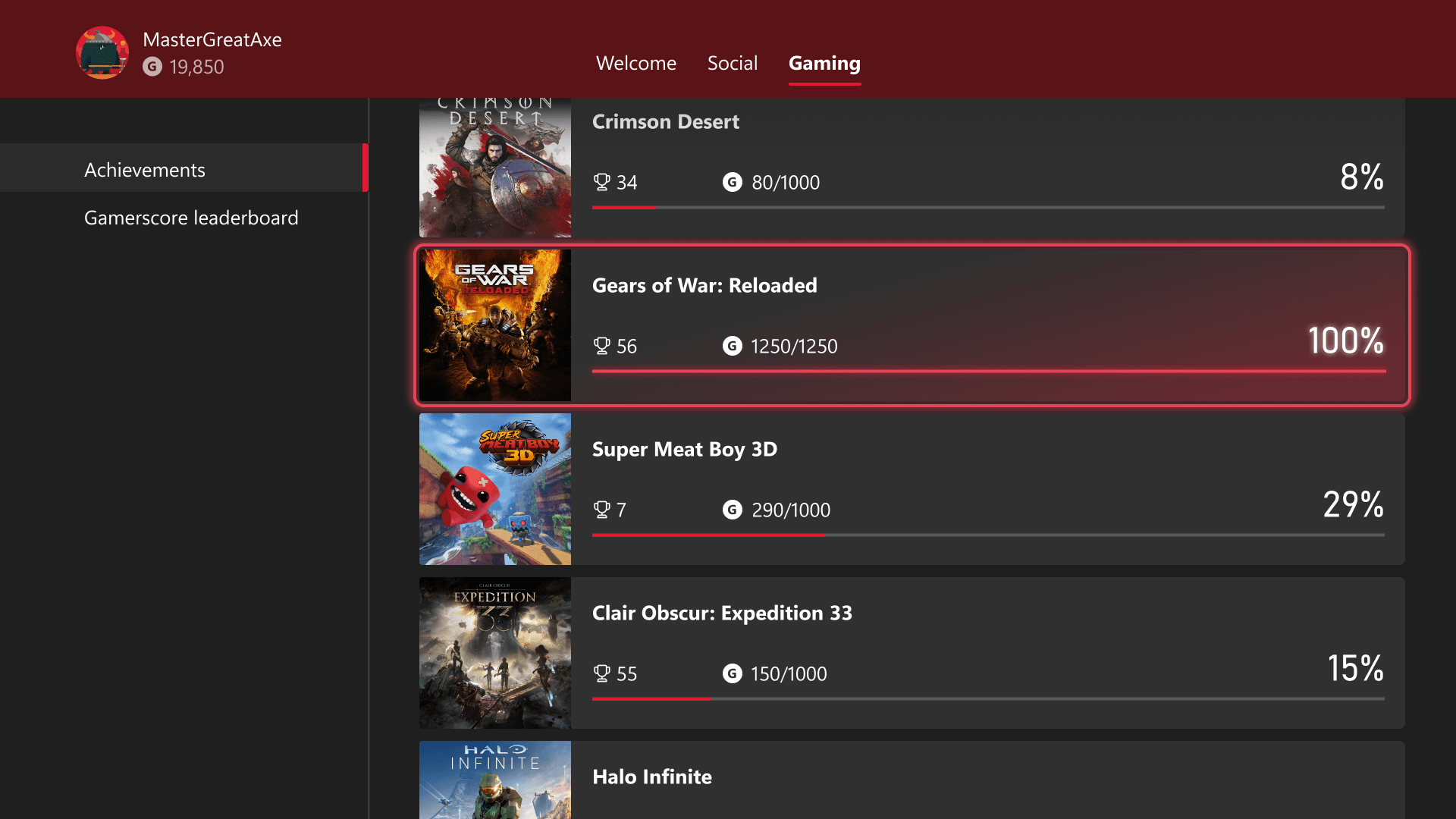Click the 100% completion label on Gears of War

pyautogui.click(x=1345, y=341)
